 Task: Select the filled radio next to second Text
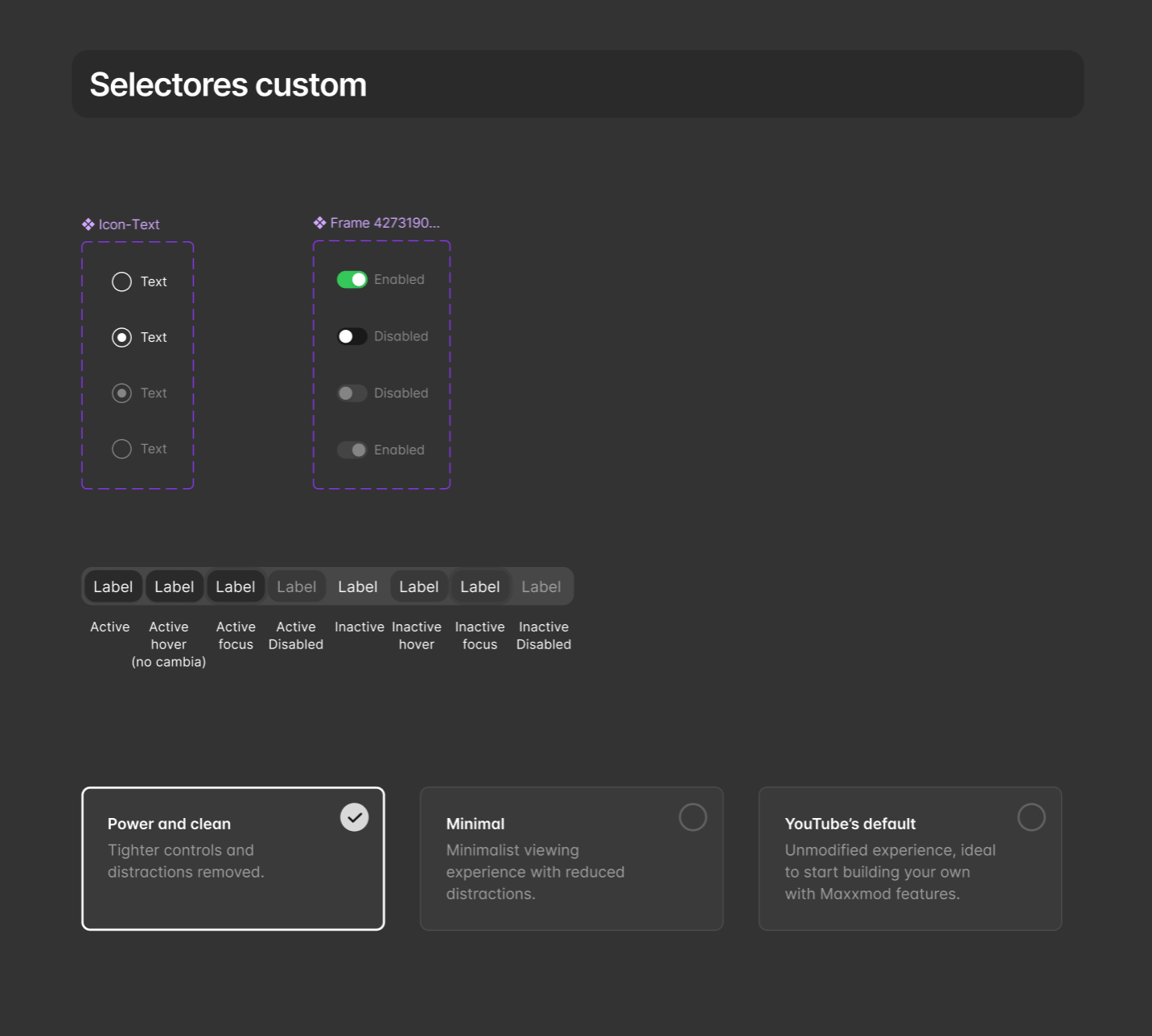point(121,337)
